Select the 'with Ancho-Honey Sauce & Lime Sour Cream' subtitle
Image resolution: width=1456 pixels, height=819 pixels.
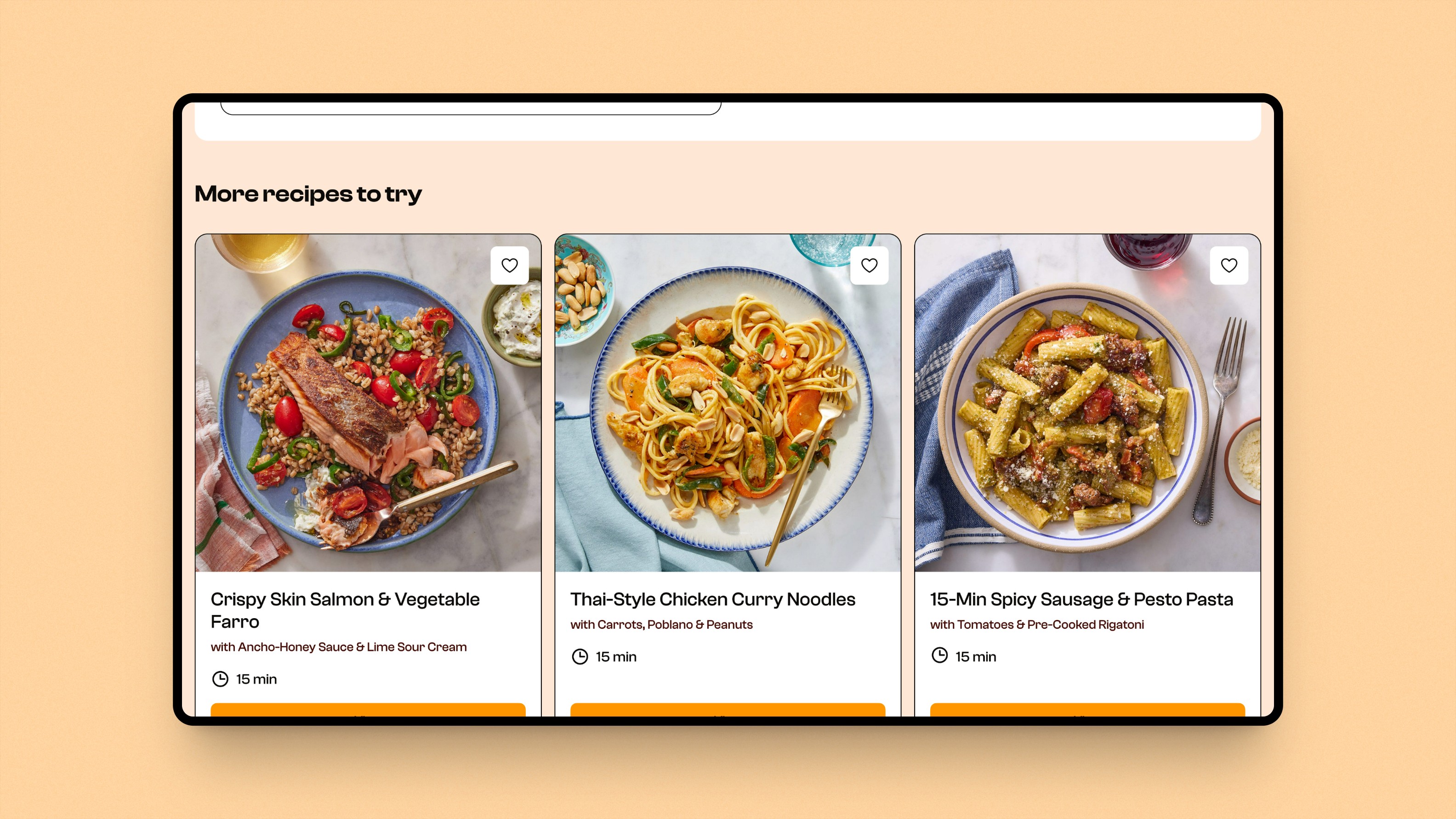click(339, 647)
